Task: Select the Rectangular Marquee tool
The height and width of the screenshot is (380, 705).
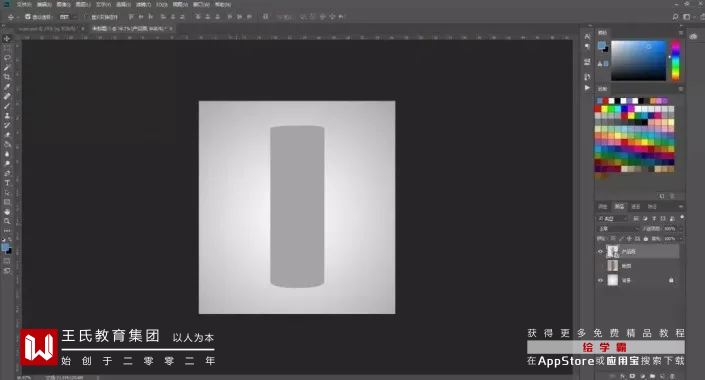Action: (x=7, y=49)
